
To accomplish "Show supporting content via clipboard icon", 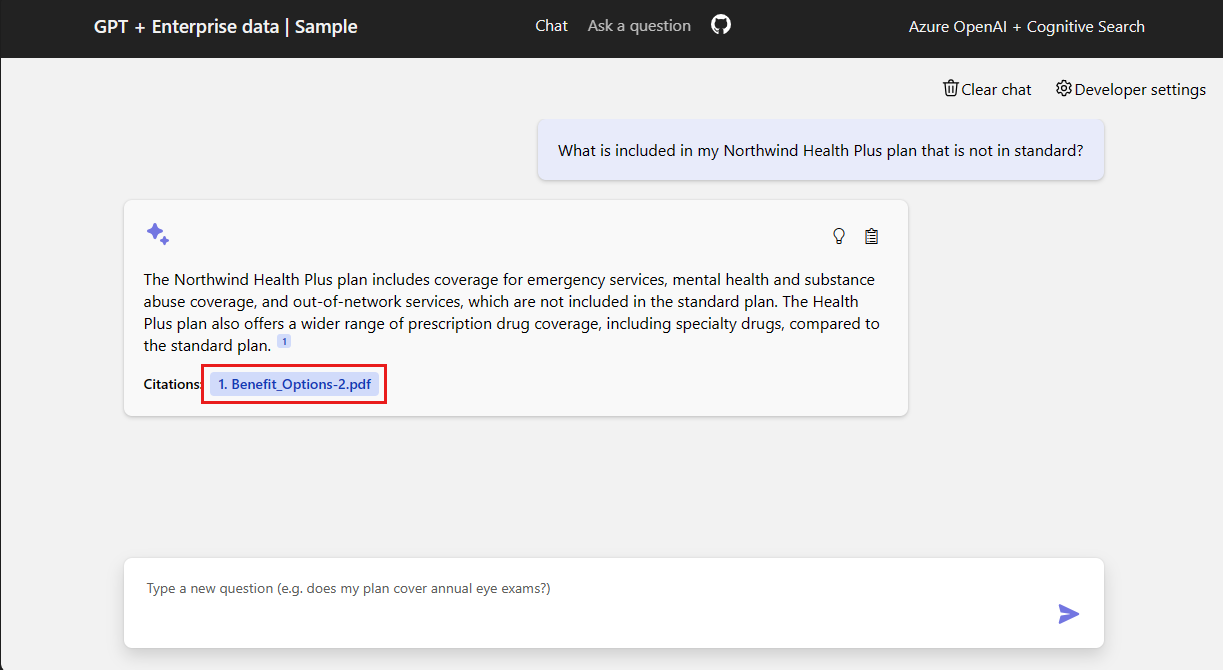I will click(872, 236).
